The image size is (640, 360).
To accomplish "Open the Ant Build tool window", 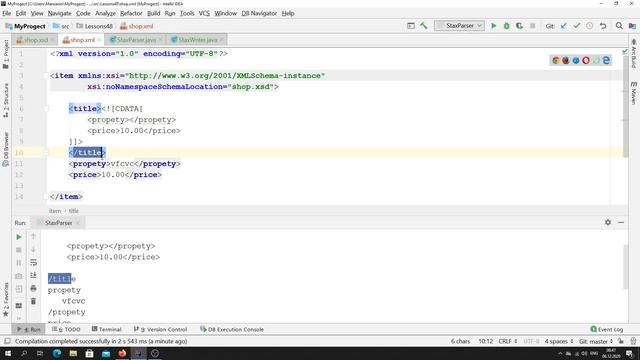I will pyautogui.click(x=633, y=53).
